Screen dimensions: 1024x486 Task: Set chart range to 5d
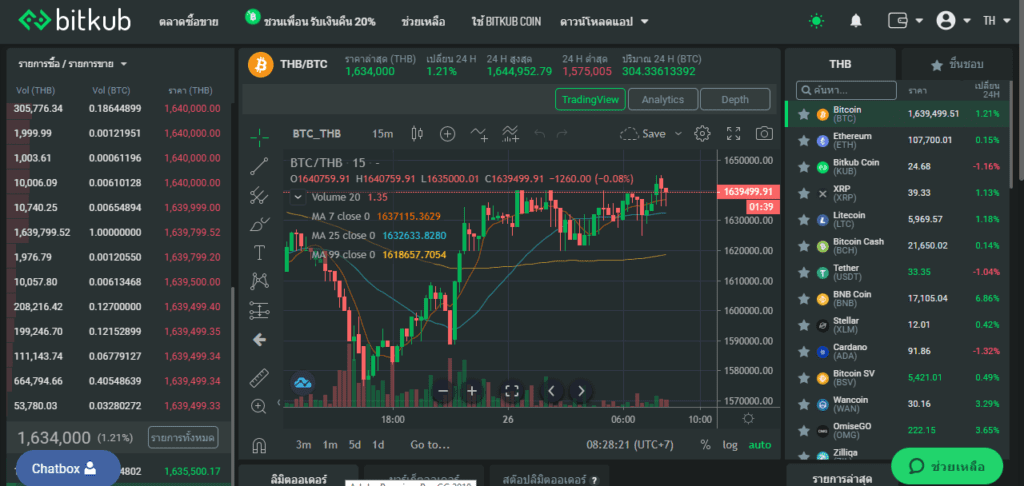[x=355, y=445]
